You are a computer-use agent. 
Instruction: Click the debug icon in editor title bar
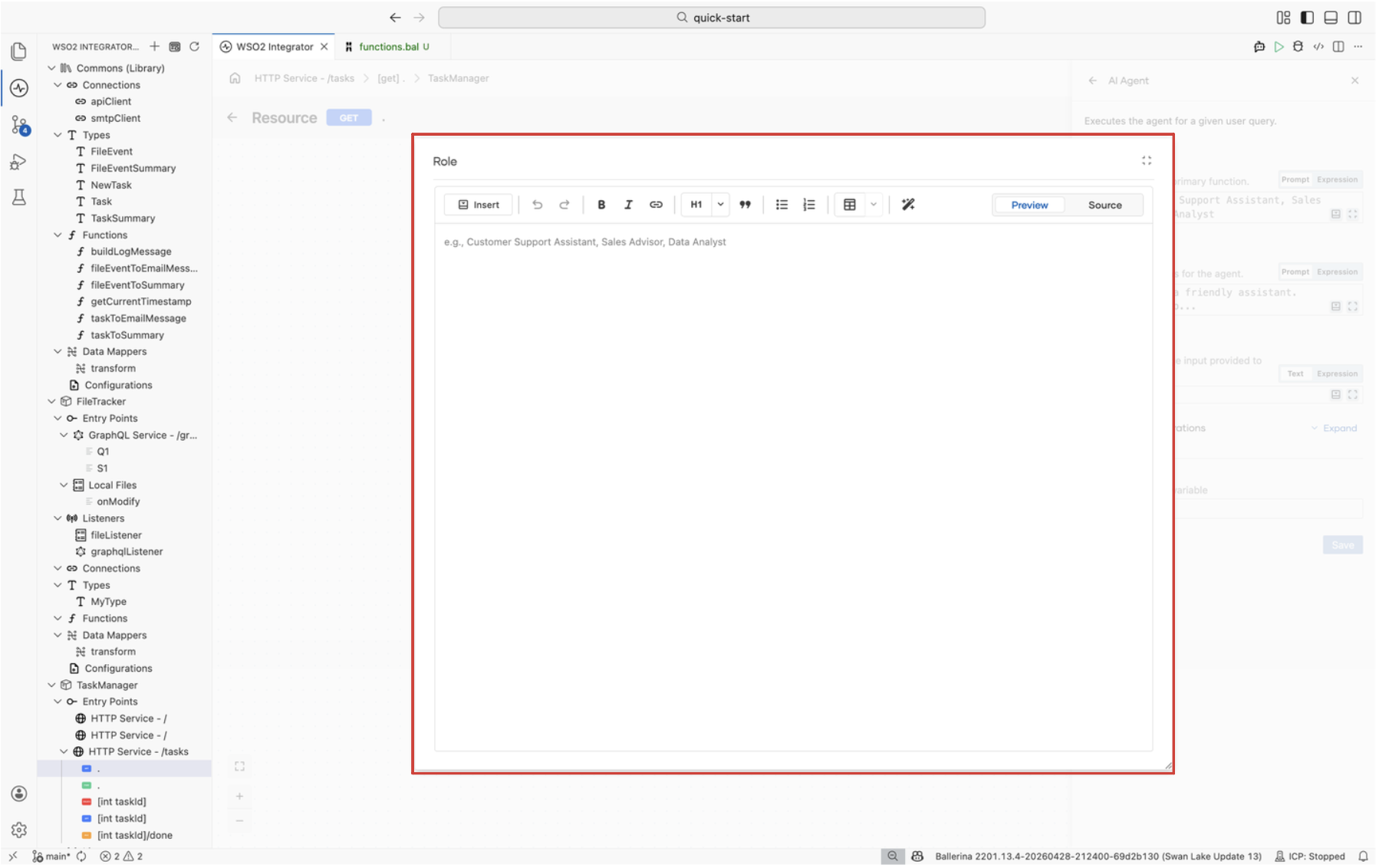coord(1298,47)
